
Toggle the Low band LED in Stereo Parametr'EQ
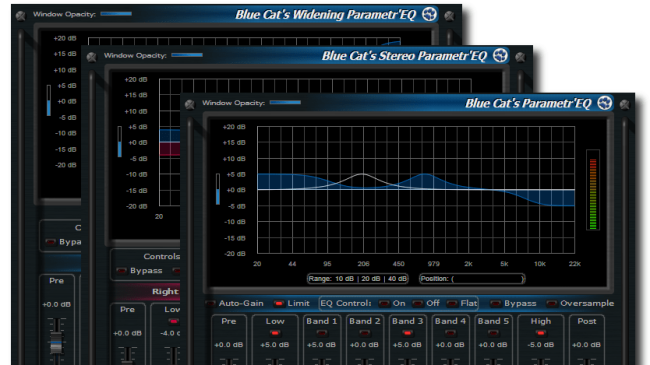coord(173,321)
